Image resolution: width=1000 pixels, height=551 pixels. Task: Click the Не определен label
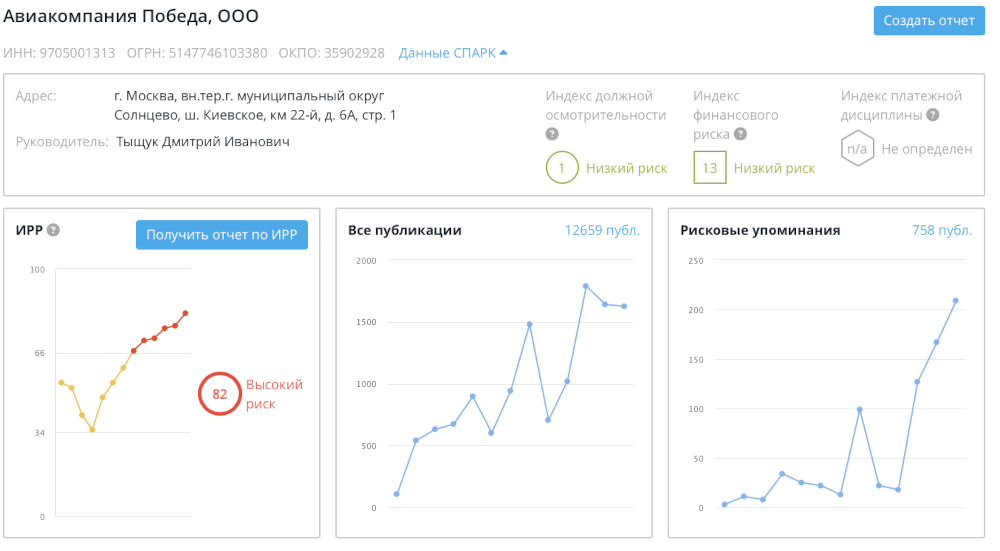[927, 149]
